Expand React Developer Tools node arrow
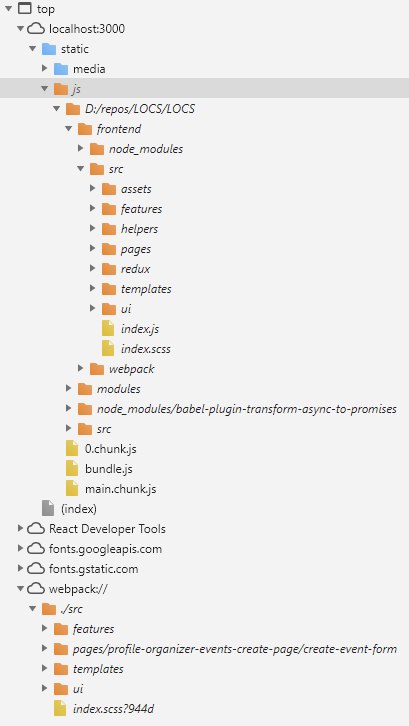Screen dimensions: 409x726 click(x=20, y=528)
